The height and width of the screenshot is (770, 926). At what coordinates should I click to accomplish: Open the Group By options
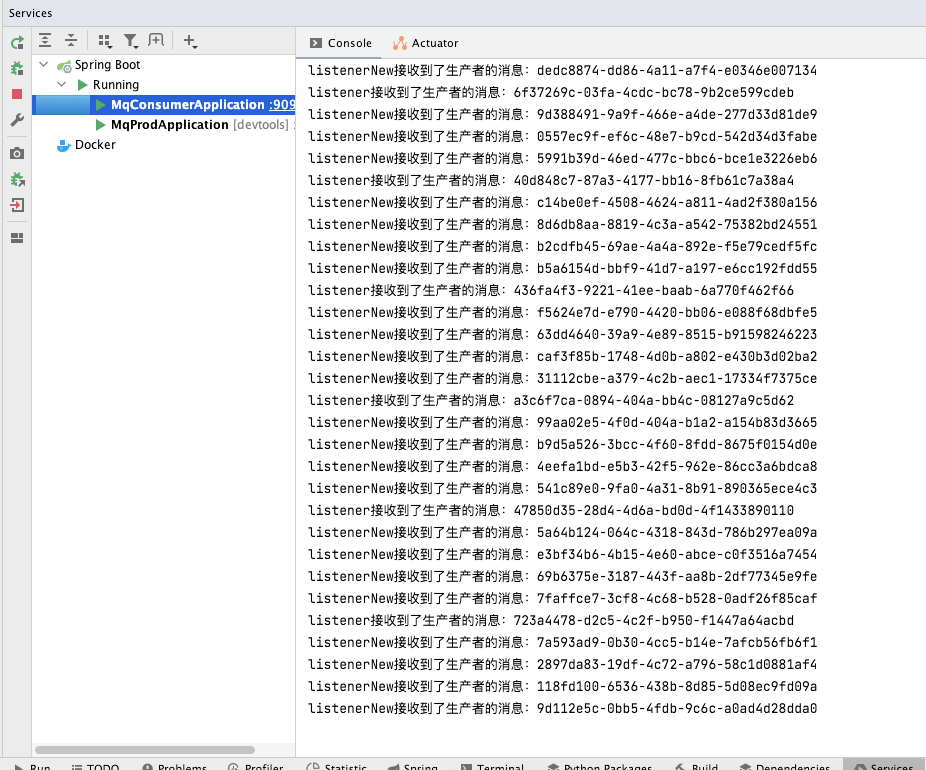tap(105, 40)
